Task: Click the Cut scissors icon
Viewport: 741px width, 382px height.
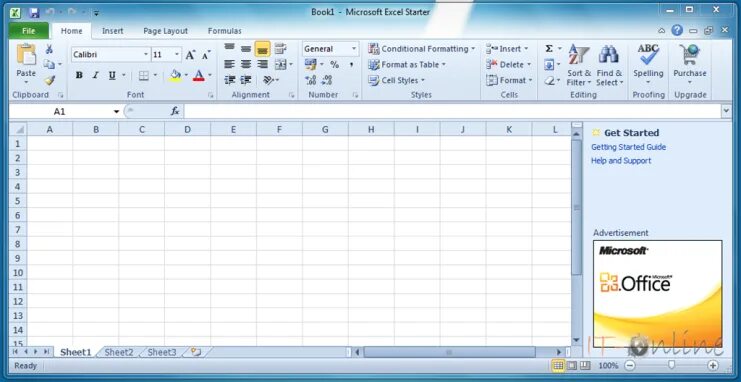Action: (49, 49)
